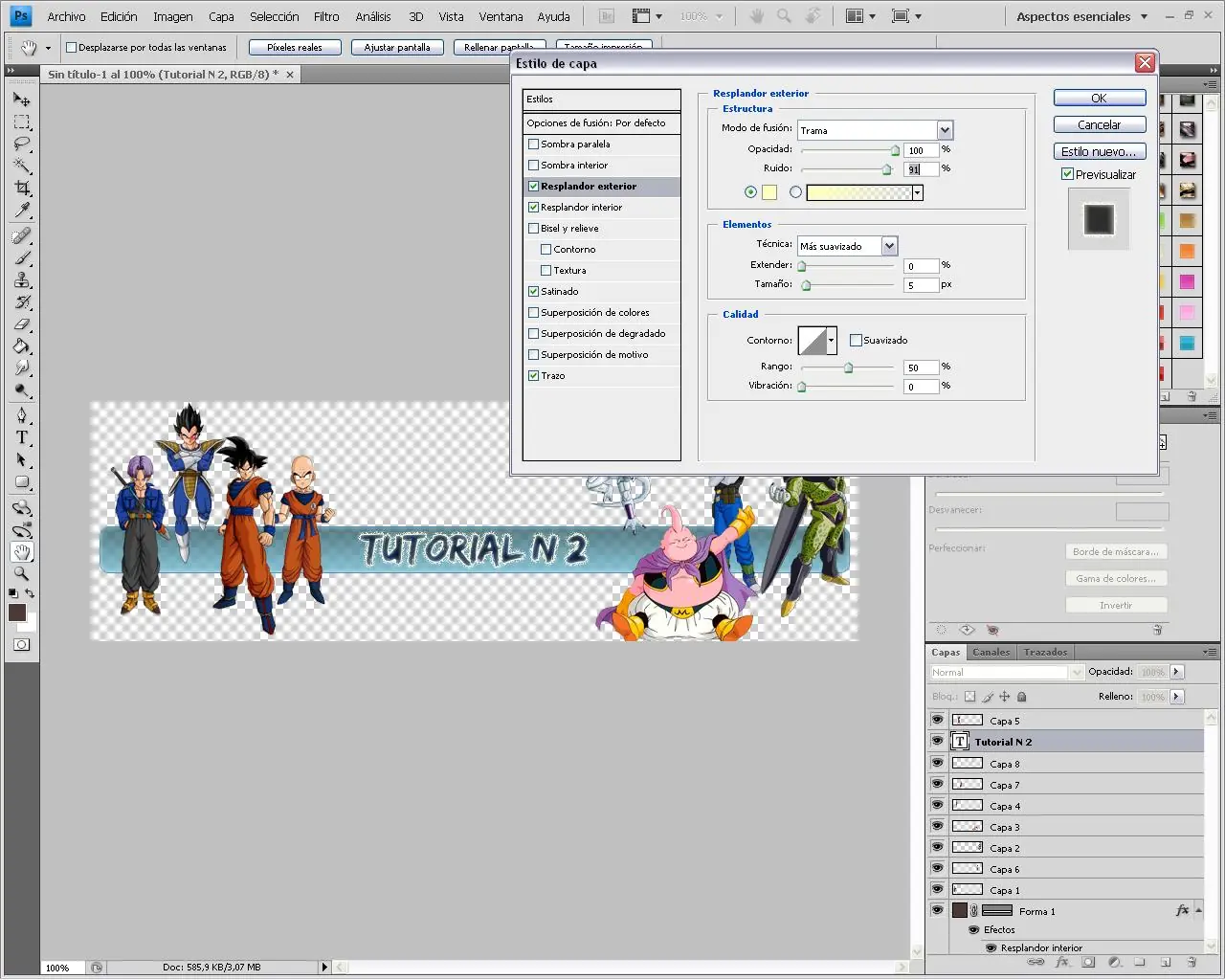Enable the Sombra paralela checkbox
The image size is (1225, 980).
pos(533,145)
